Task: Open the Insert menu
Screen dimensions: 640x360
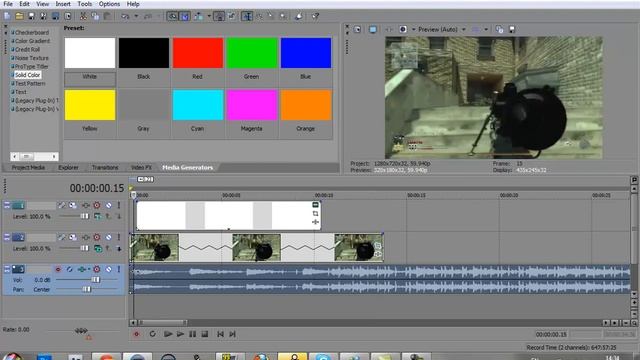Action: tap(63, 4)
